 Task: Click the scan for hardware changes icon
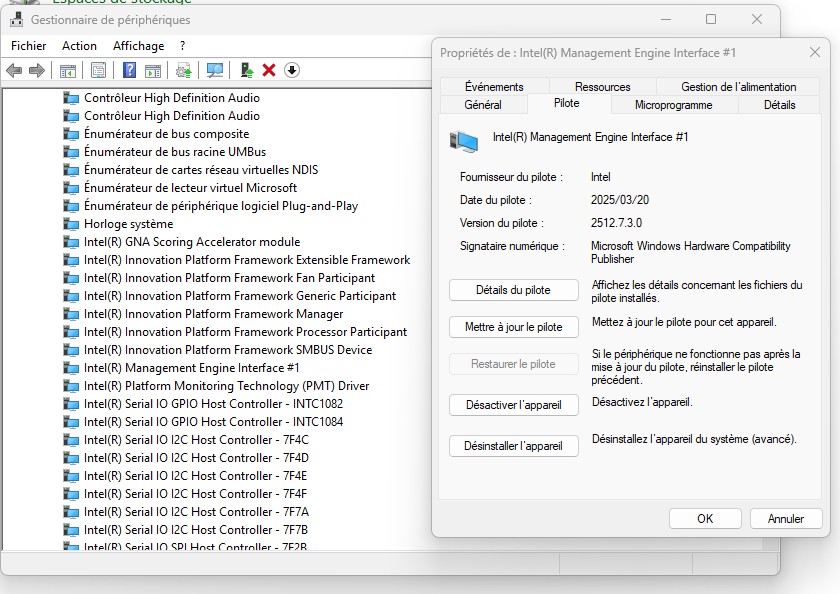[214, 70]
